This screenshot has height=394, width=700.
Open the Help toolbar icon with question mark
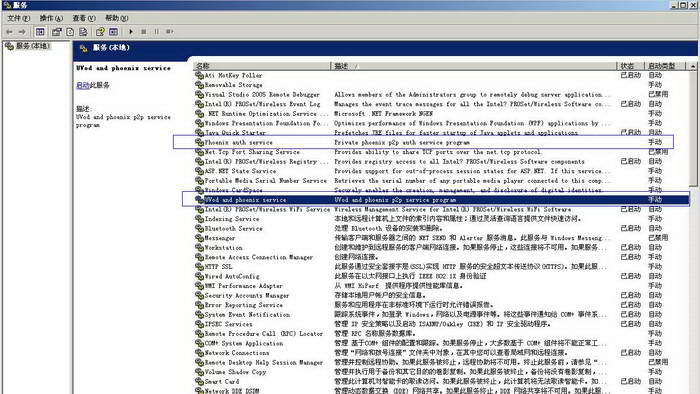(100, 32)
